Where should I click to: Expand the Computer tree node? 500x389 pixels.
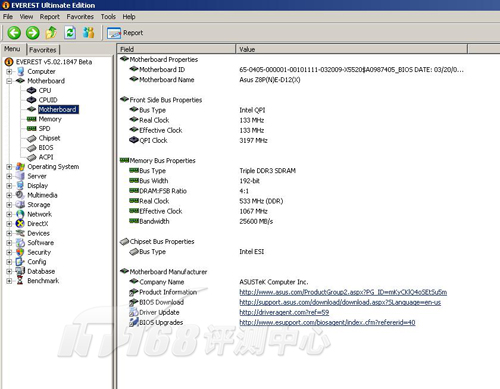click(9, 71)
